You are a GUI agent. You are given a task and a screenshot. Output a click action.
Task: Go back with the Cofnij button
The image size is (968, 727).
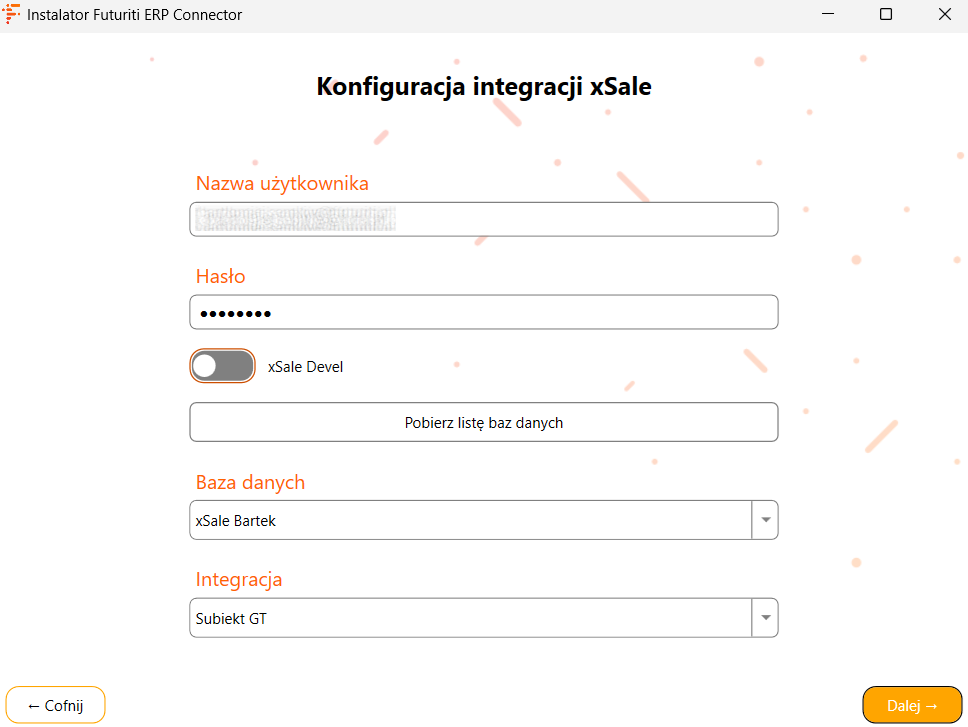pos(55,705)
